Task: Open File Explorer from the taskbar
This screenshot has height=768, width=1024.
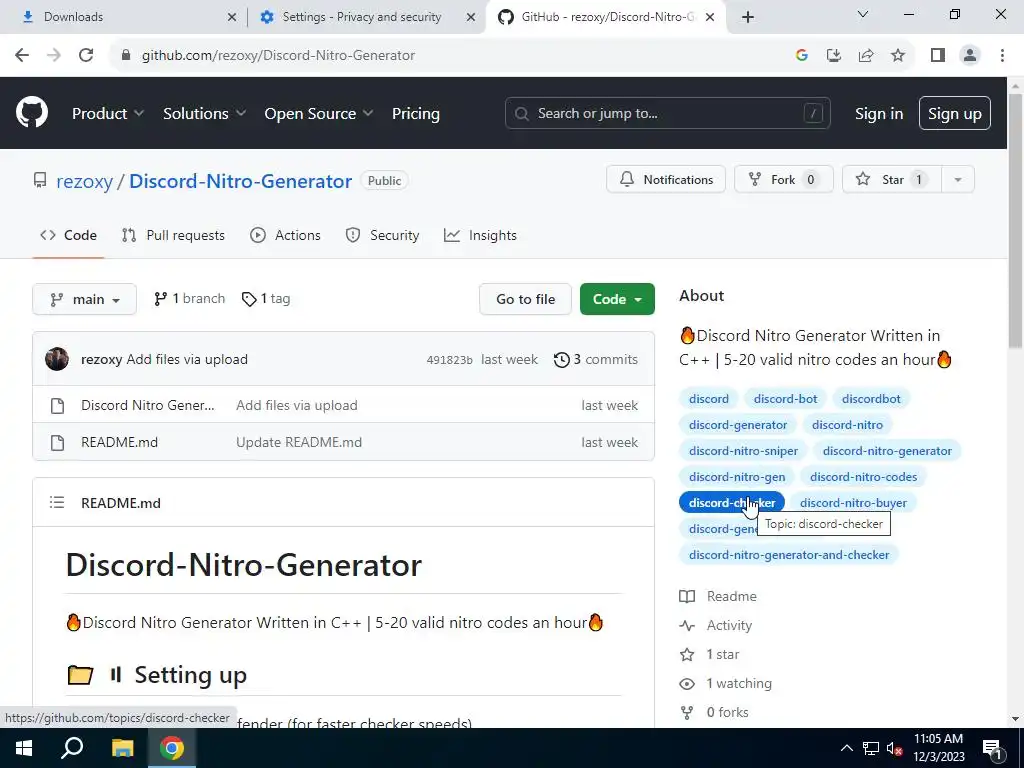Action: point(122,748)
